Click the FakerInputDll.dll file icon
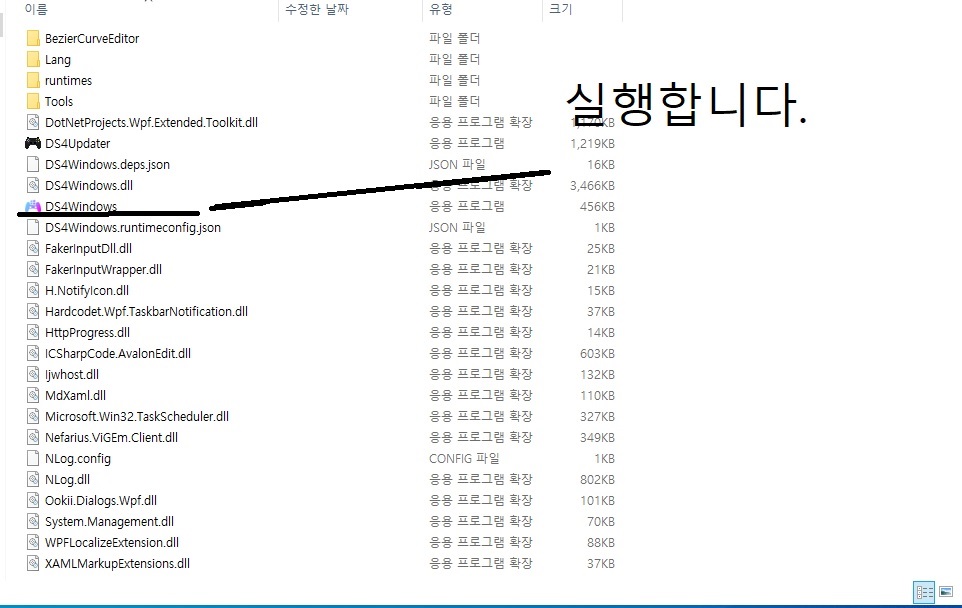 [33, 248]
